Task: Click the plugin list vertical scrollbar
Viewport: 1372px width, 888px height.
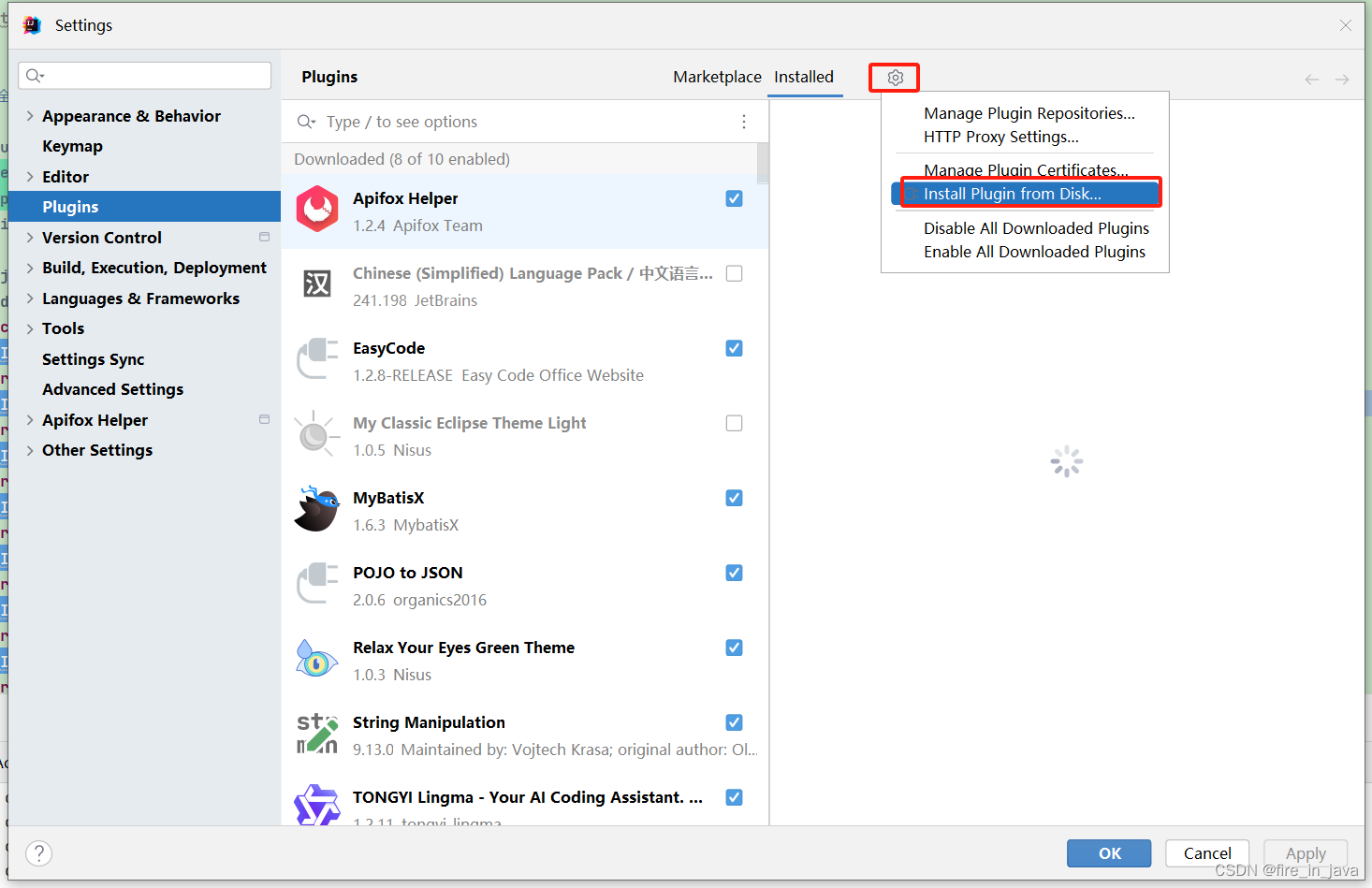Action: point(763,164)
